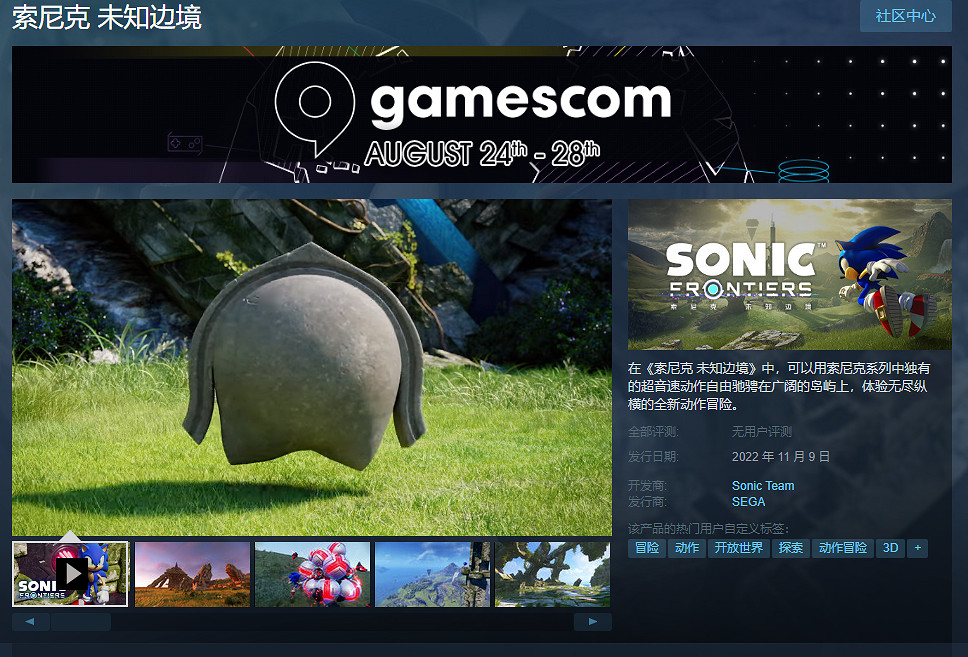Select the 冒险 tag

[x=647, y=548]
